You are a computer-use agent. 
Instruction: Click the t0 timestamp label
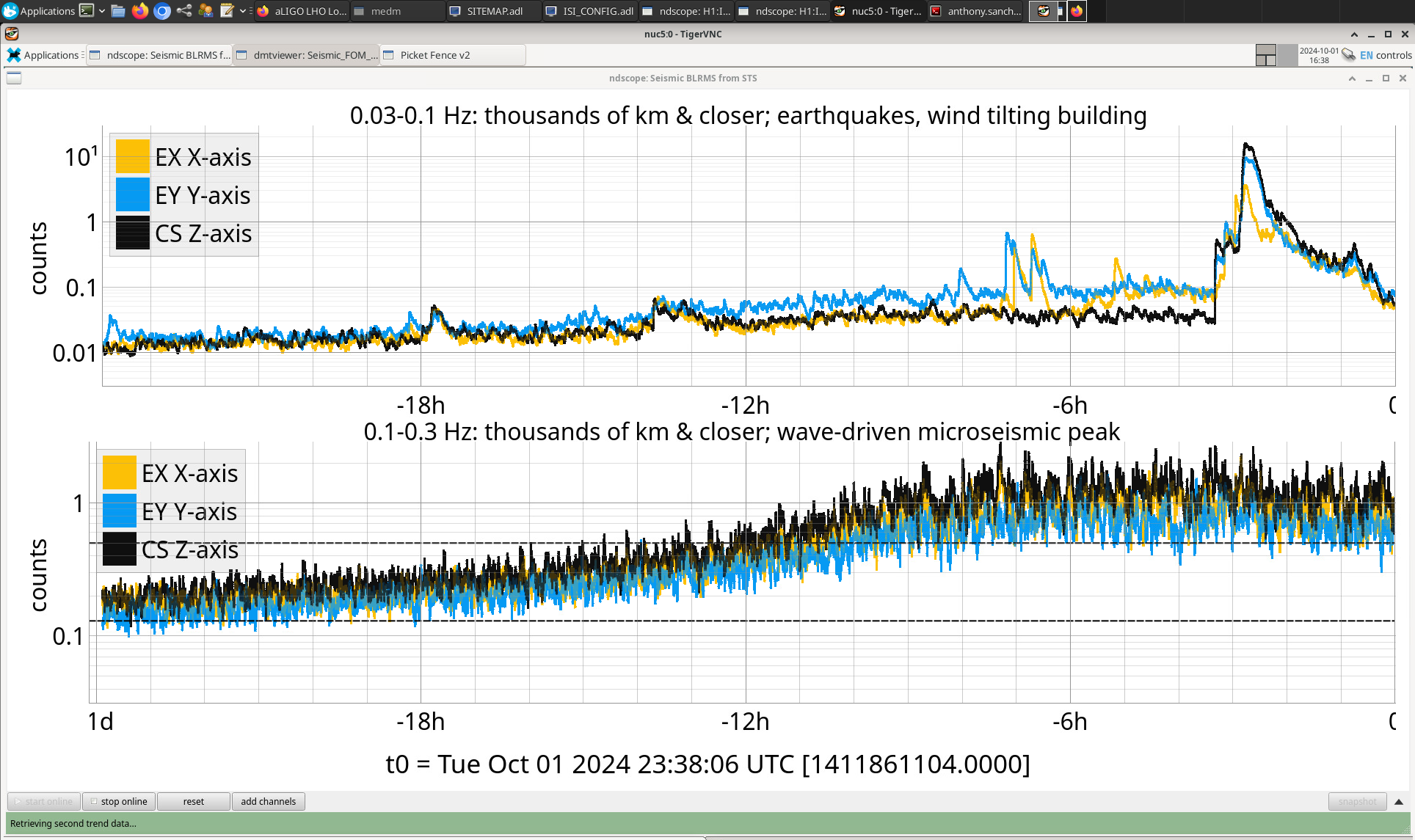[707, 764]
